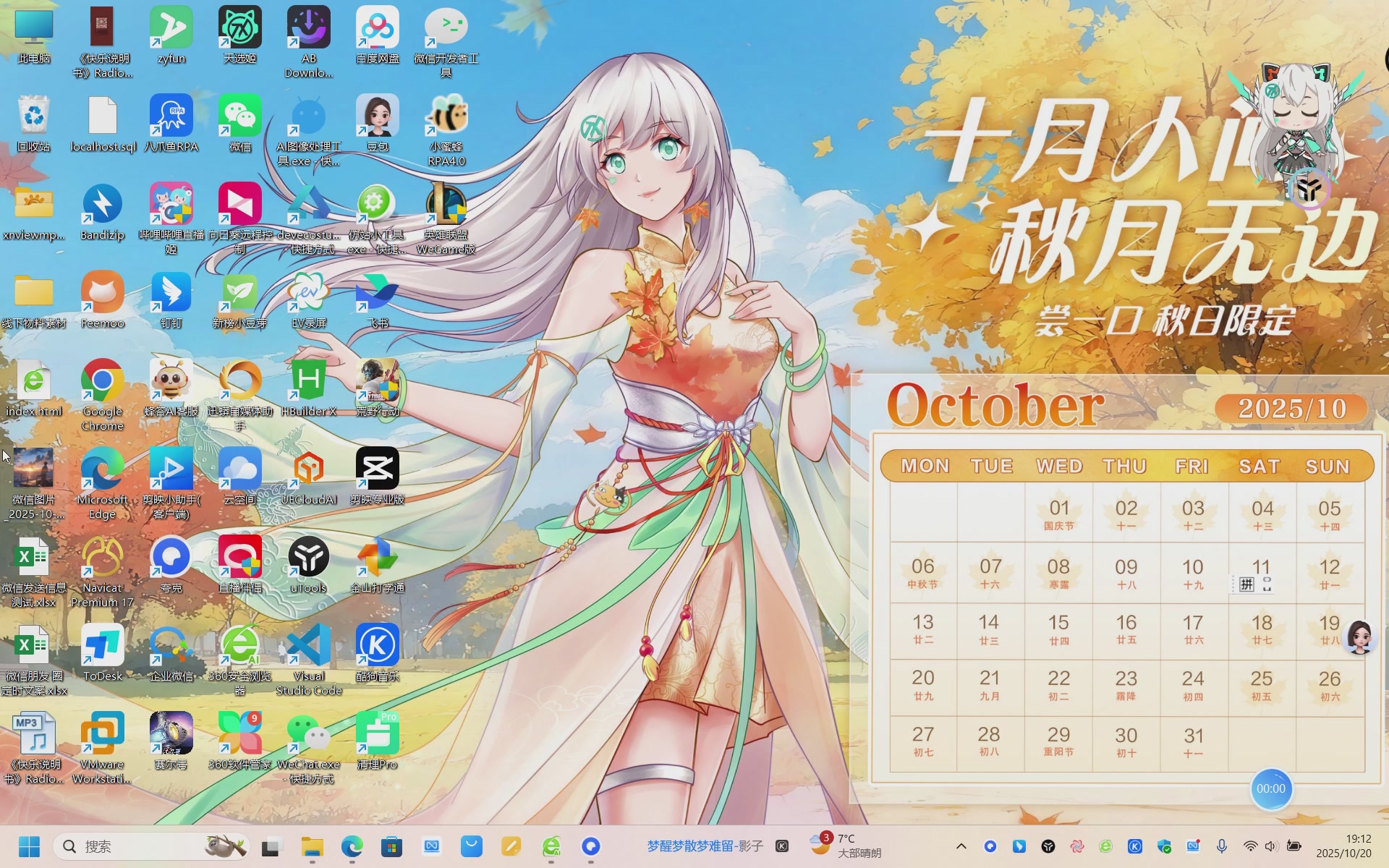Open uTools desktop icon
The height and width of the screenshot is (868, 1389).
(309, 558)
